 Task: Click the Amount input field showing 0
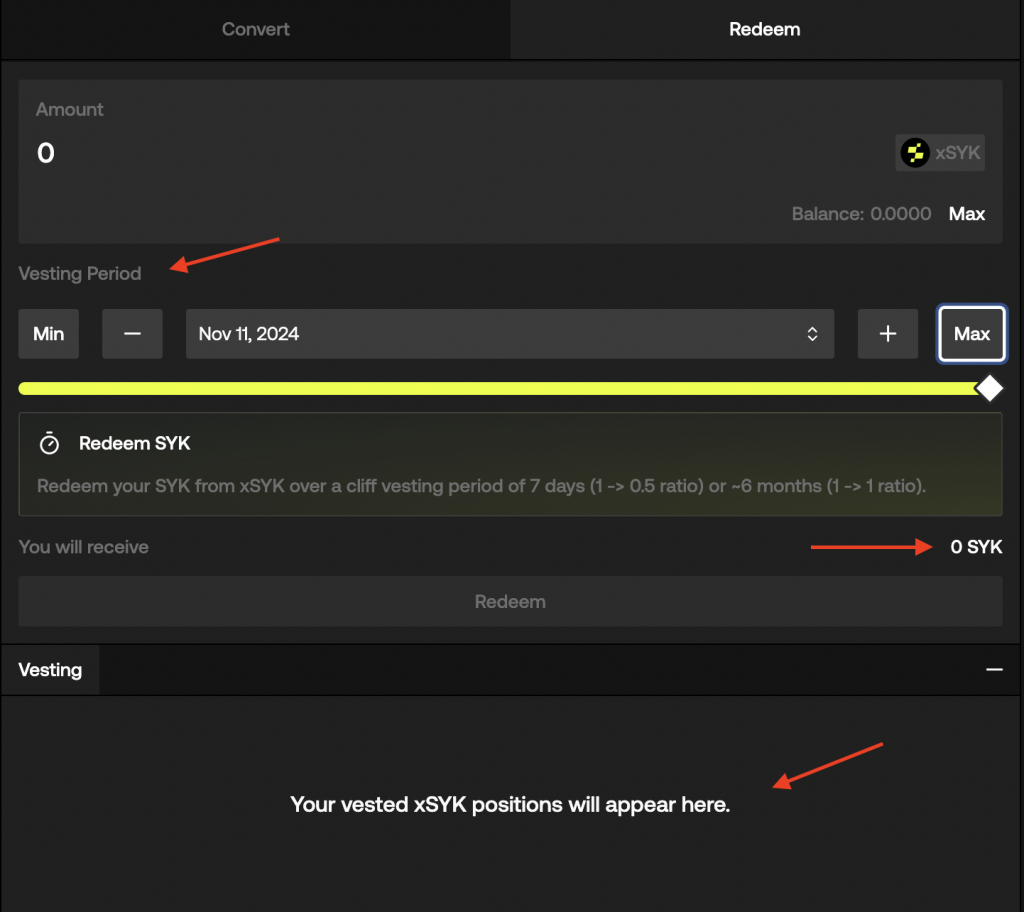click(x=46, y=153)
